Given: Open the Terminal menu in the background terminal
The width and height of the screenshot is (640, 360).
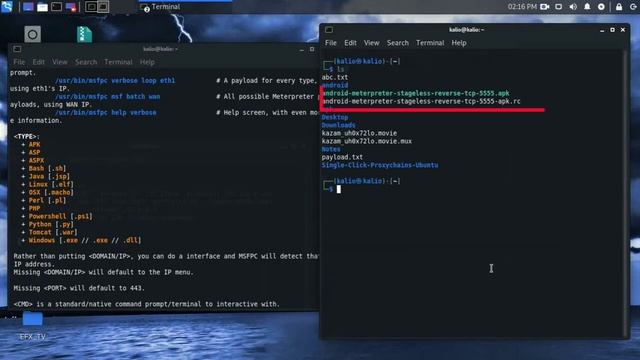Looking at the screenshot, I should [118, 62].
